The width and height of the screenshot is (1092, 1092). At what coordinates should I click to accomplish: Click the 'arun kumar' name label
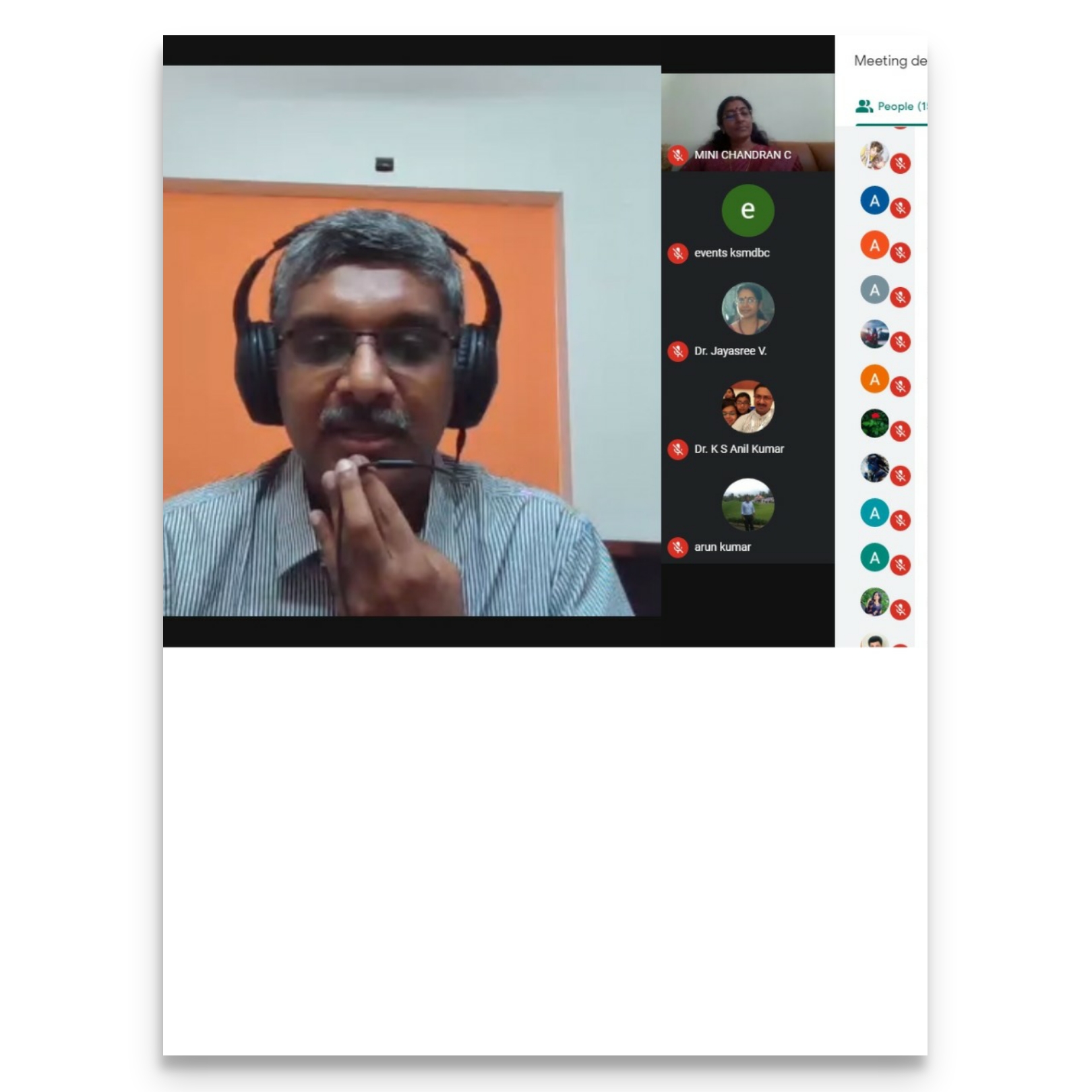723,547
